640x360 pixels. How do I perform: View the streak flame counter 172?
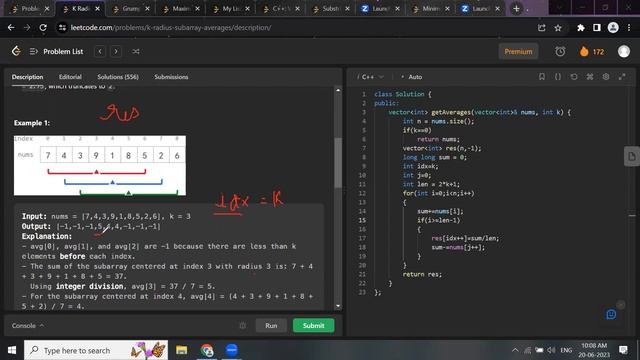[x=592, y=51]
